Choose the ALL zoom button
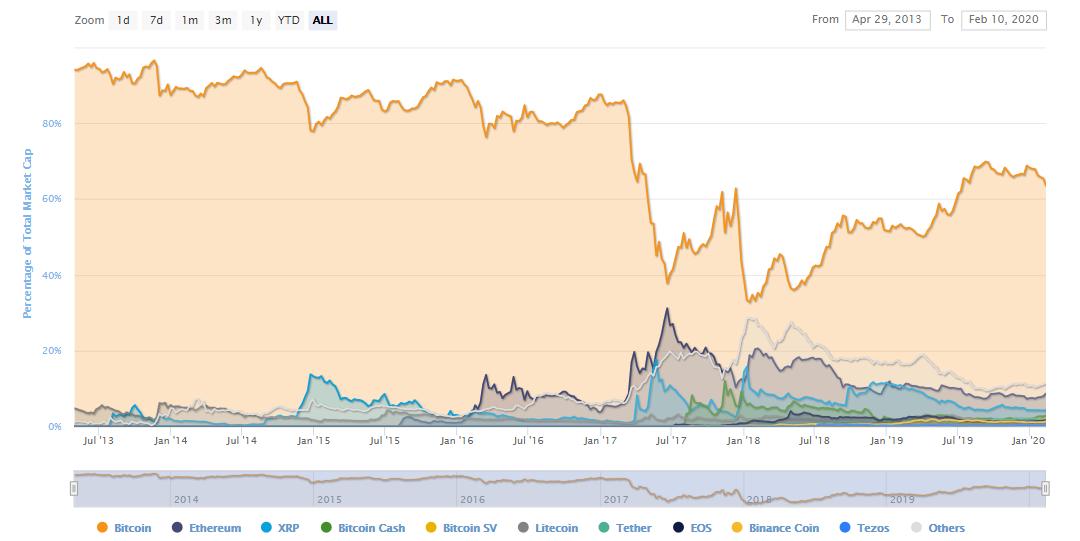This screenshot has width=1080, height=541. [x=322, y=20]
